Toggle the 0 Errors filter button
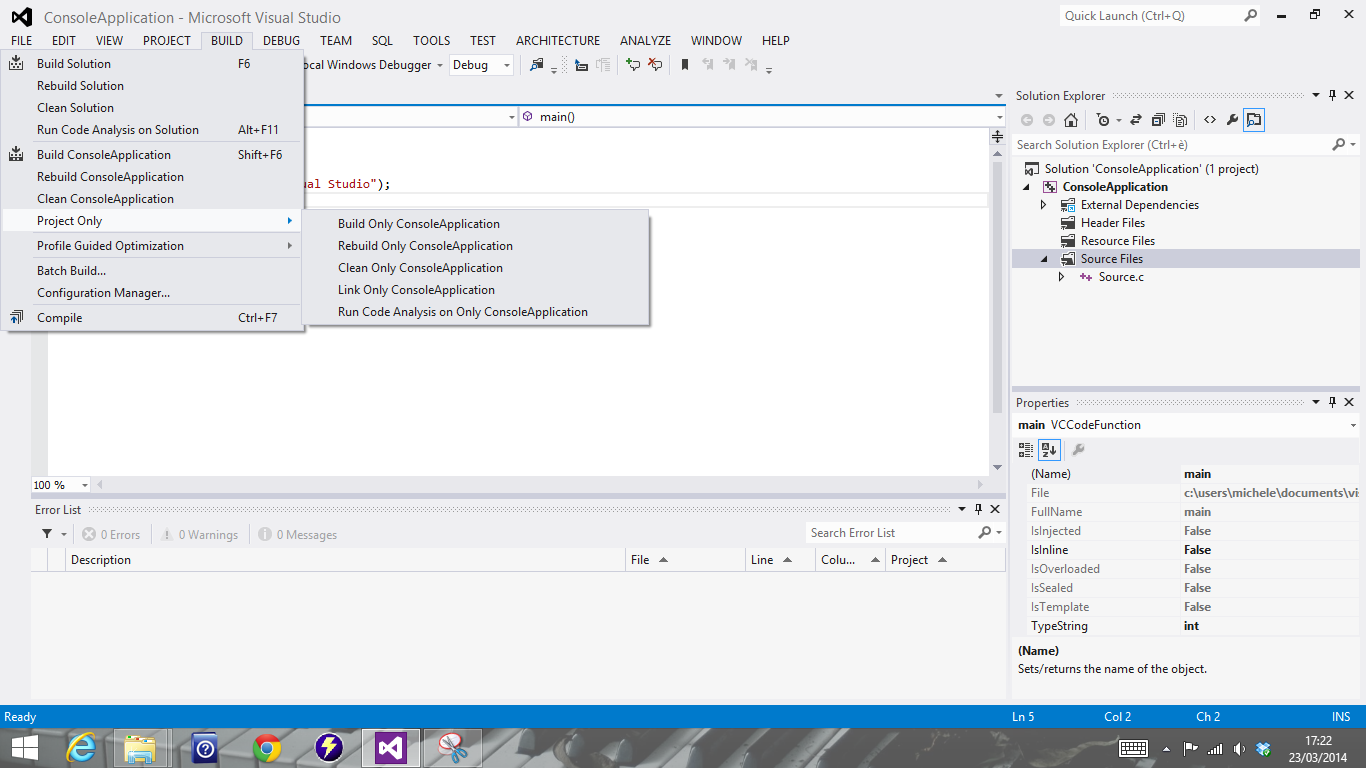 [111, 535]
